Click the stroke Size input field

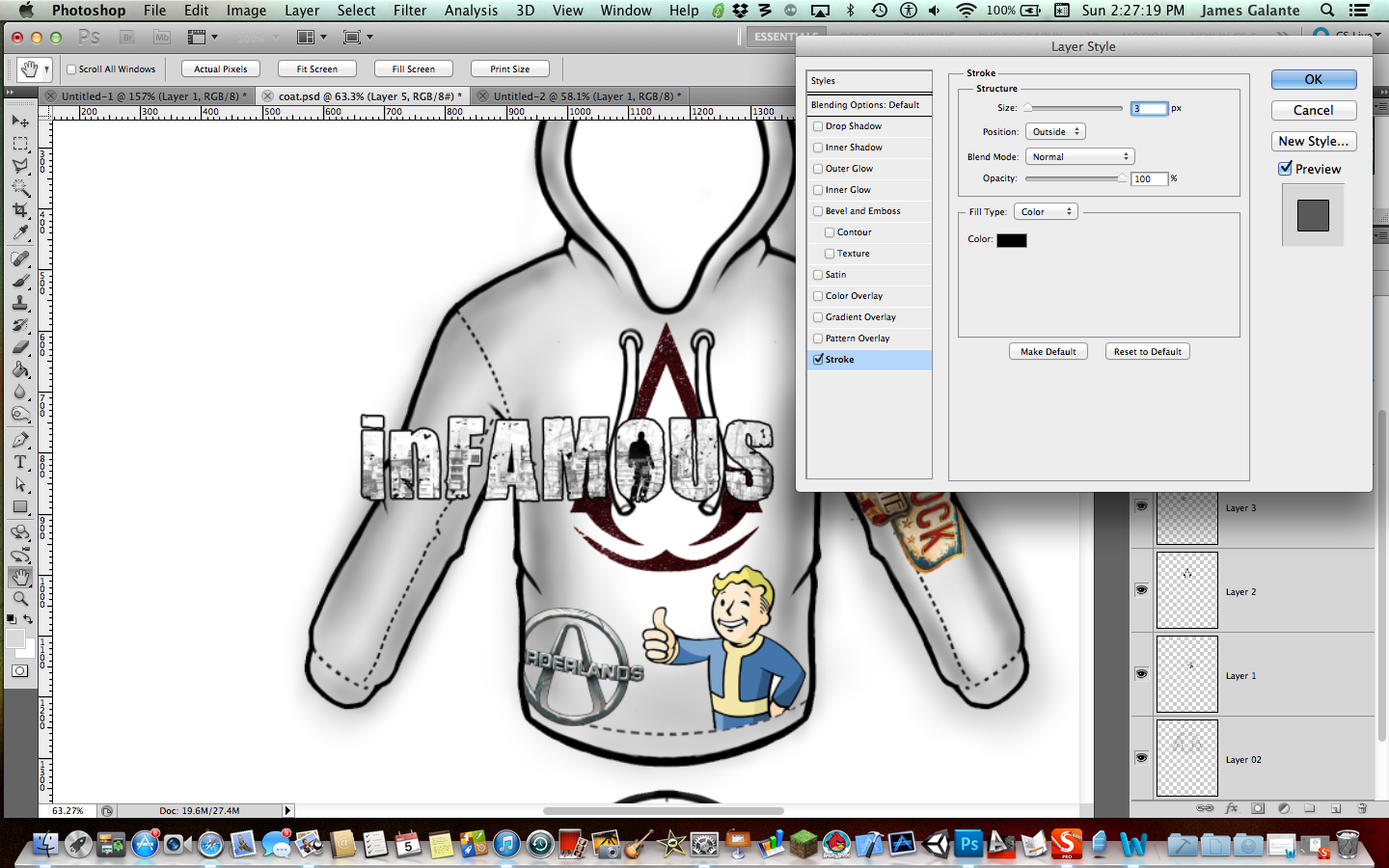[1149, 109]
